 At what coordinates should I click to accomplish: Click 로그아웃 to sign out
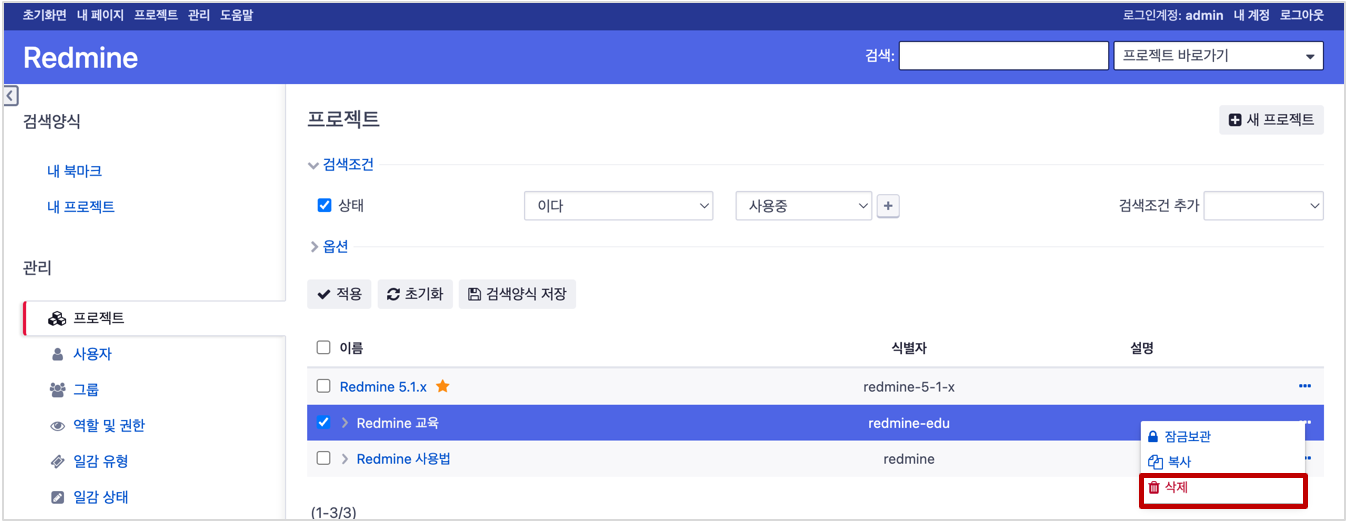[x=1301, y=15]
